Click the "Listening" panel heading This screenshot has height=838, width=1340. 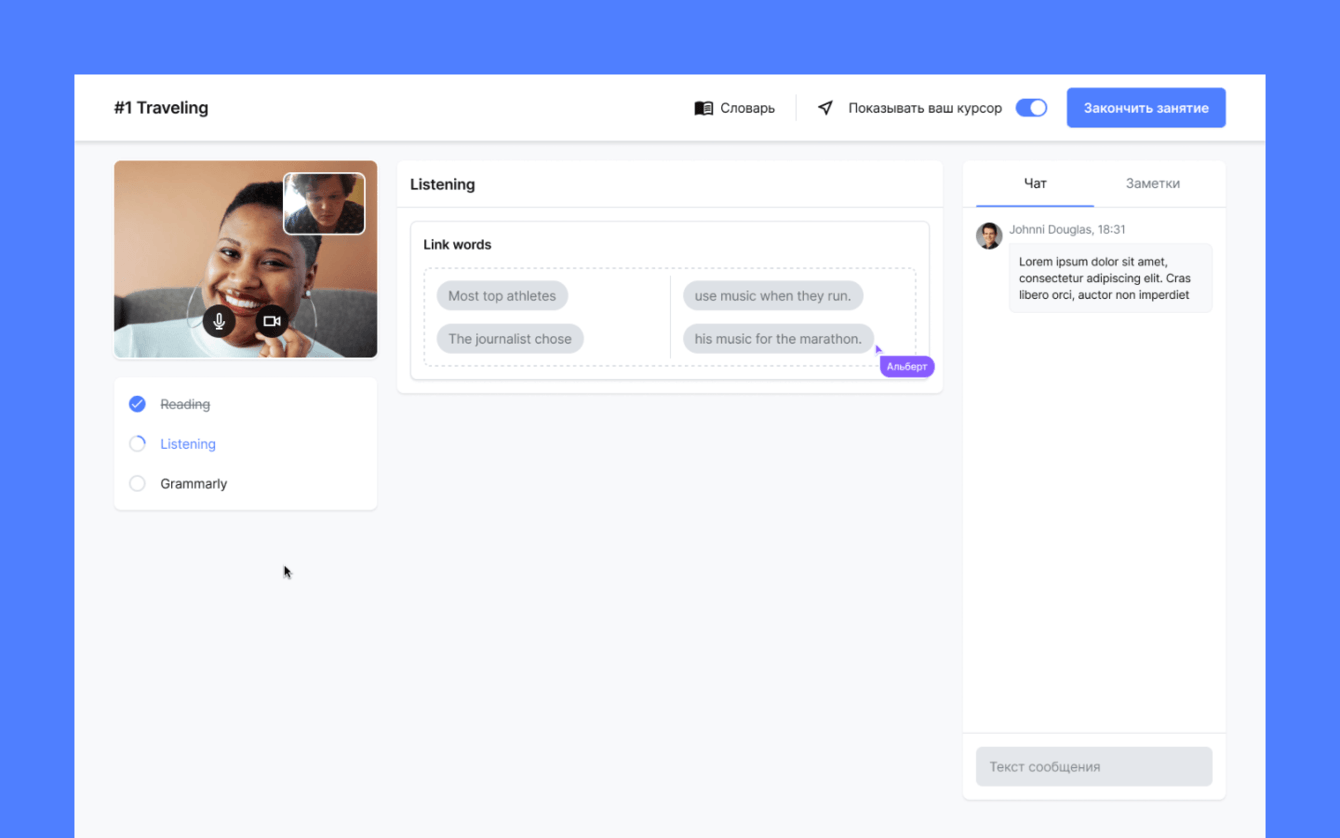[x=442, y=185]
